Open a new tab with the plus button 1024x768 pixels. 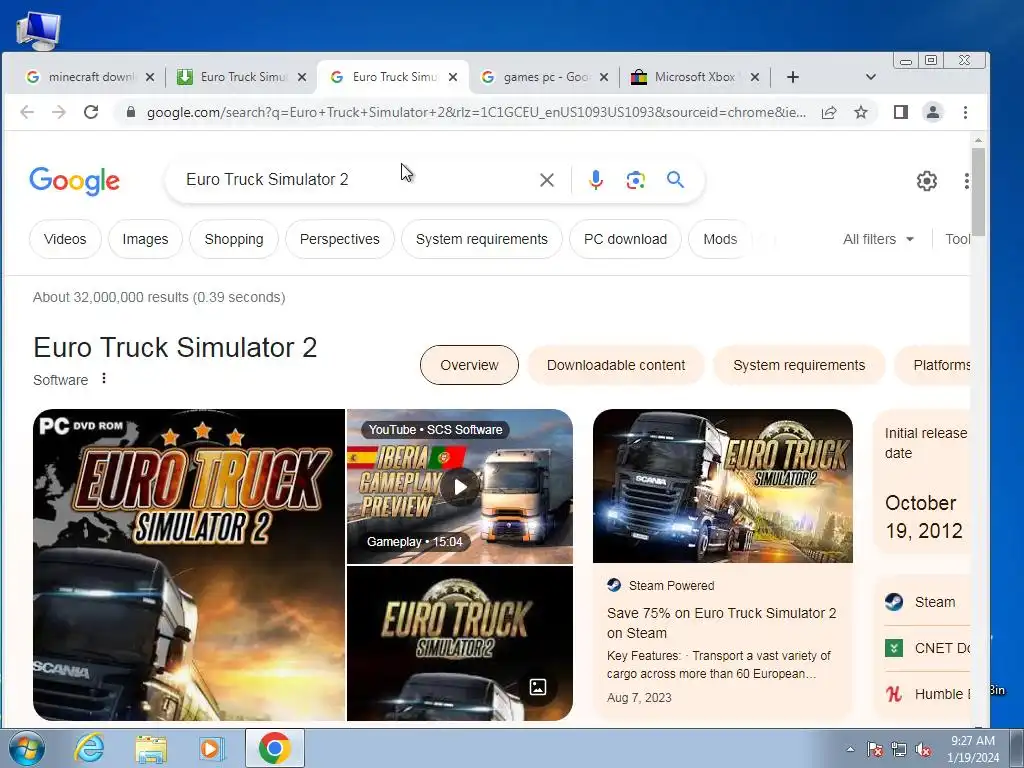pyautogui.click(x=792, y=77)
